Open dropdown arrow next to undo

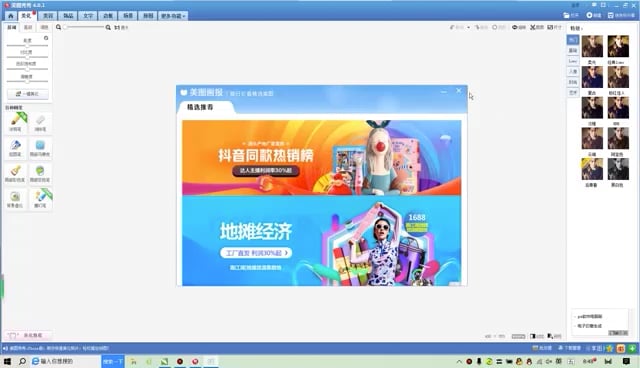point(469,27)
